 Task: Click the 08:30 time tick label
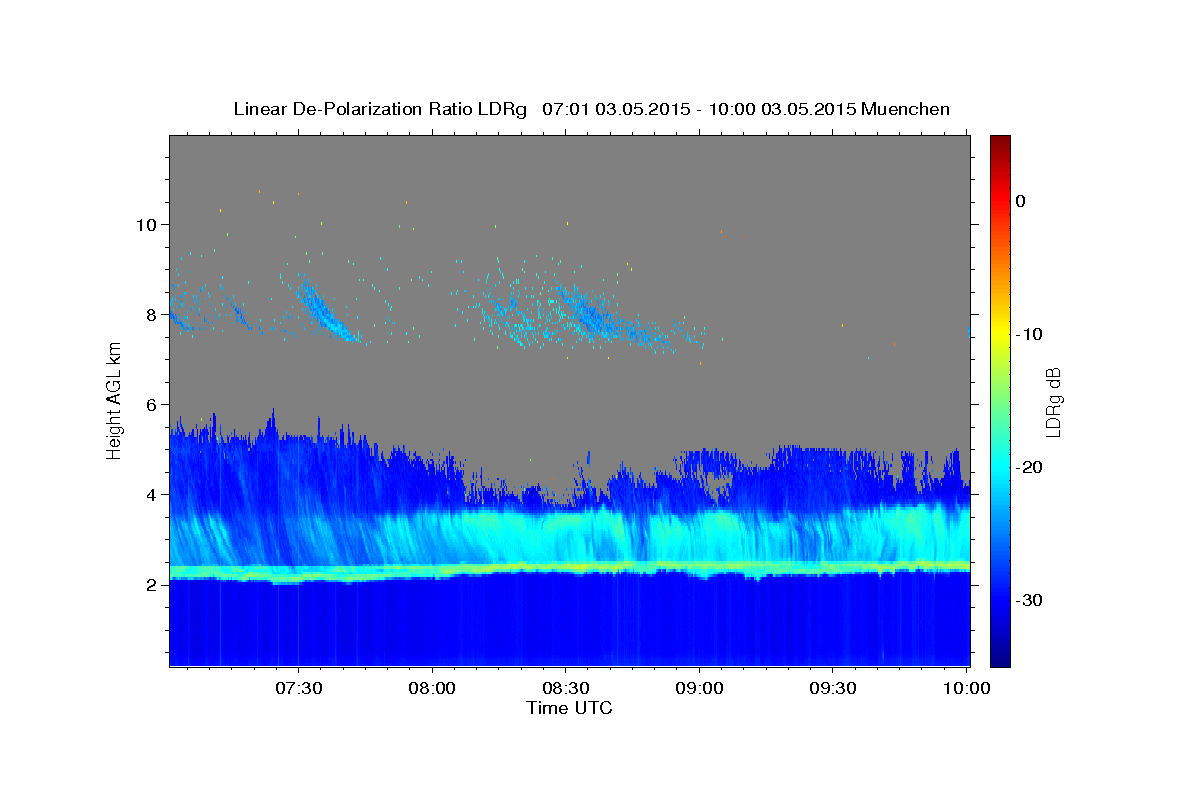[566, 689]
